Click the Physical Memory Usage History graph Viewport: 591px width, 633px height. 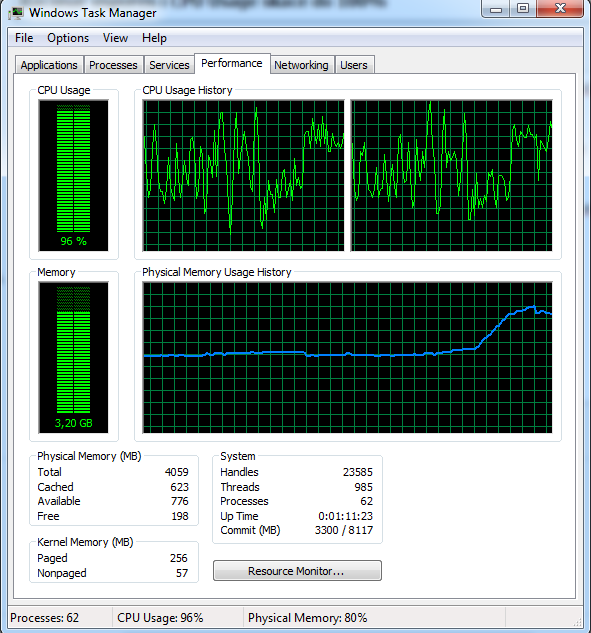point(348,358)
